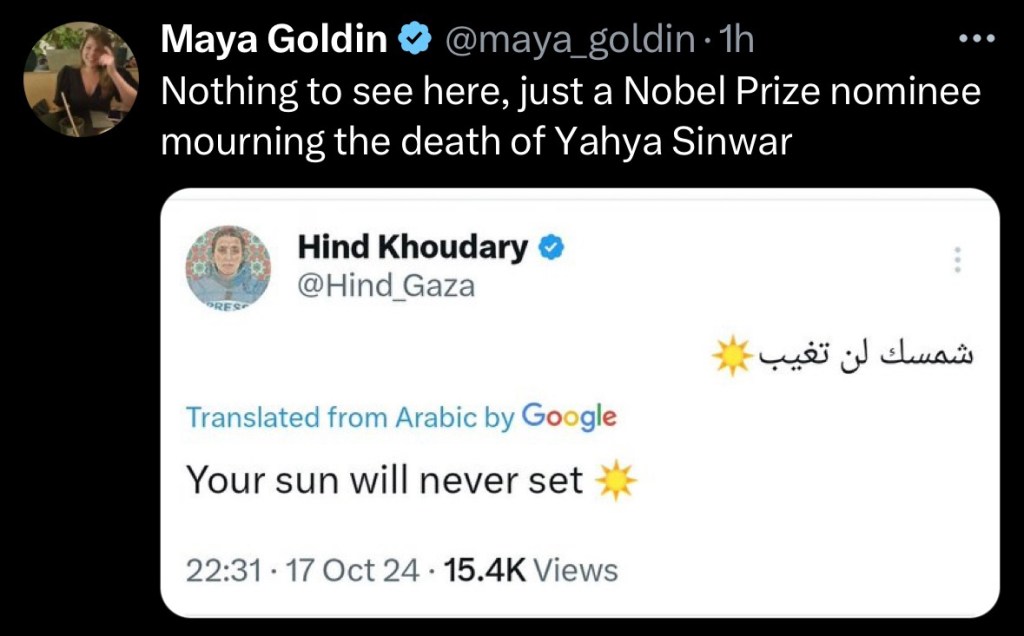Screen dimensions: 1024x636
Task: Open the @maya_goldin handle link
Action: pyautogui.click(x=569, y=39)
